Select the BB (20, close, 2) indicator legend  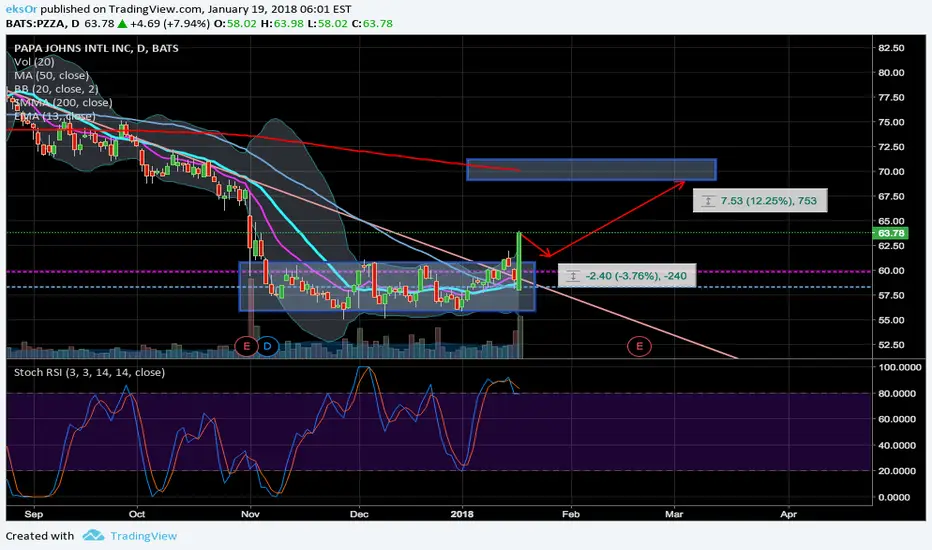(56, 89)
